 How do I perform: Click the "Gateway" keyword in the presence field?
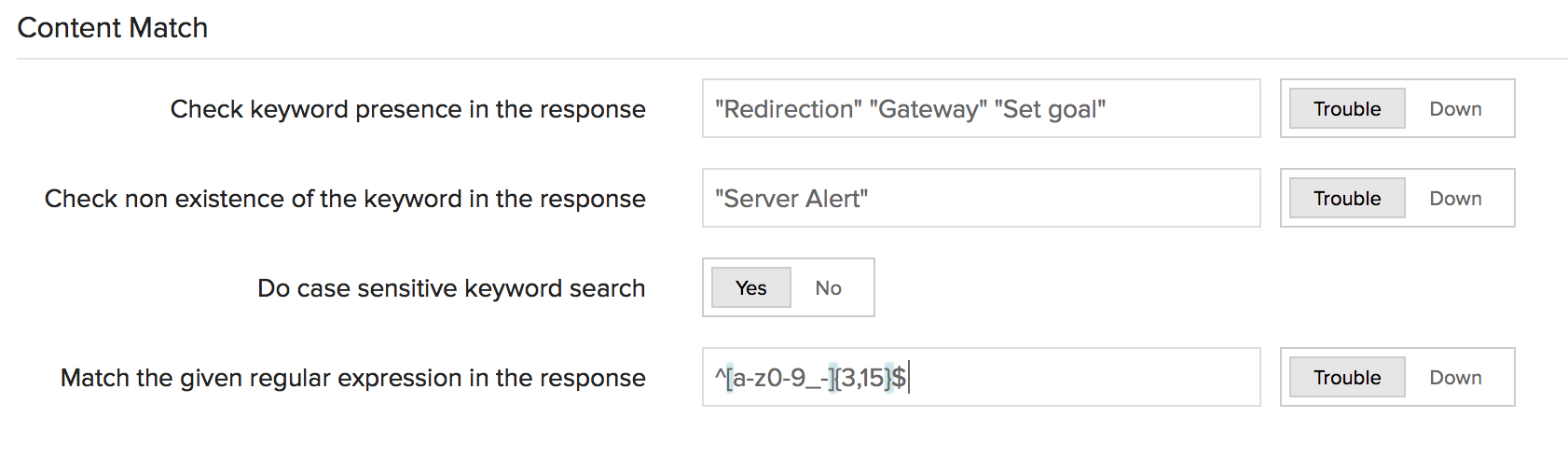(928, 109)
